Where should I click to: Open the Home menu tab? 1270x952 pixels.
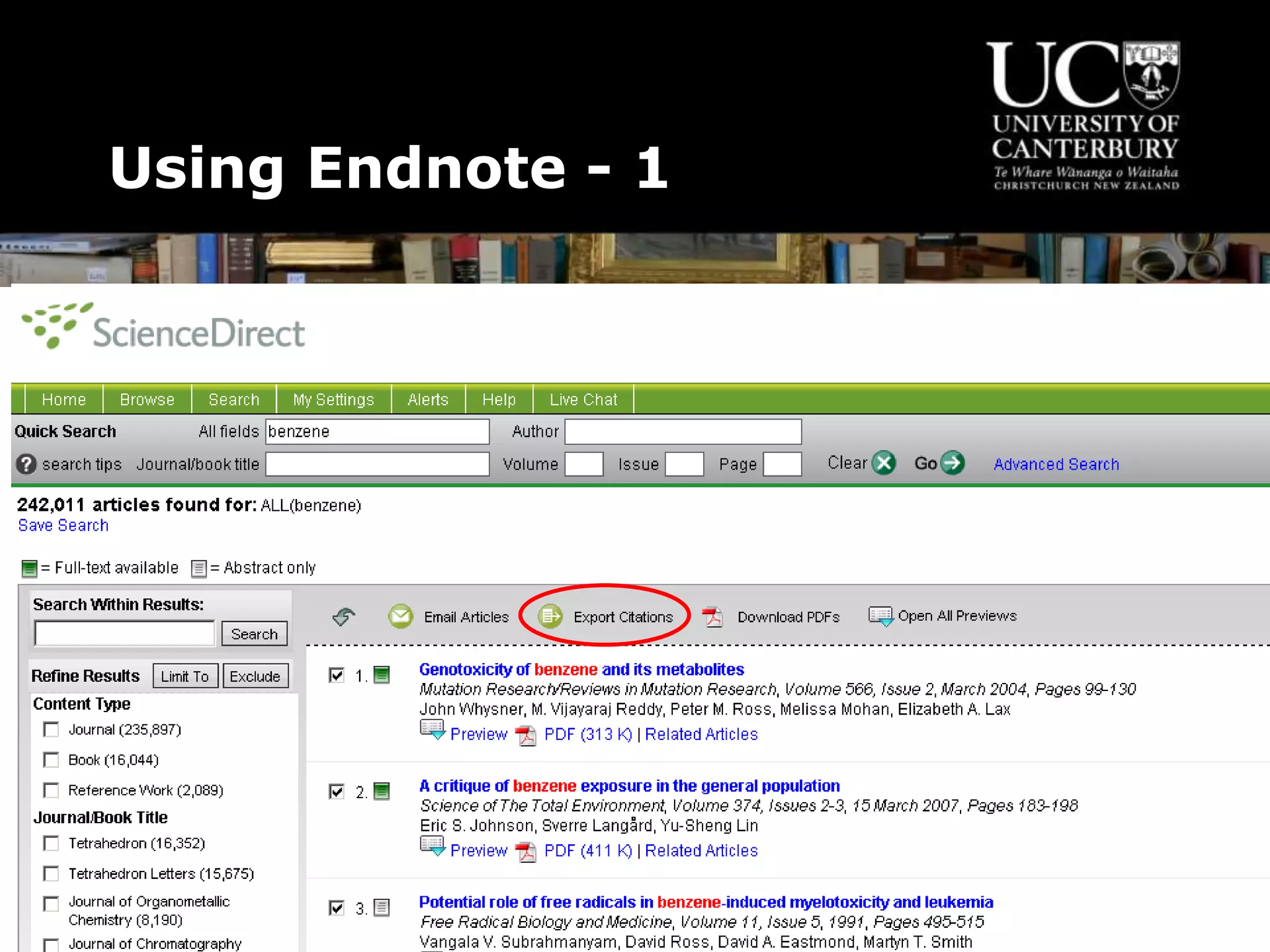click(63, 400)
